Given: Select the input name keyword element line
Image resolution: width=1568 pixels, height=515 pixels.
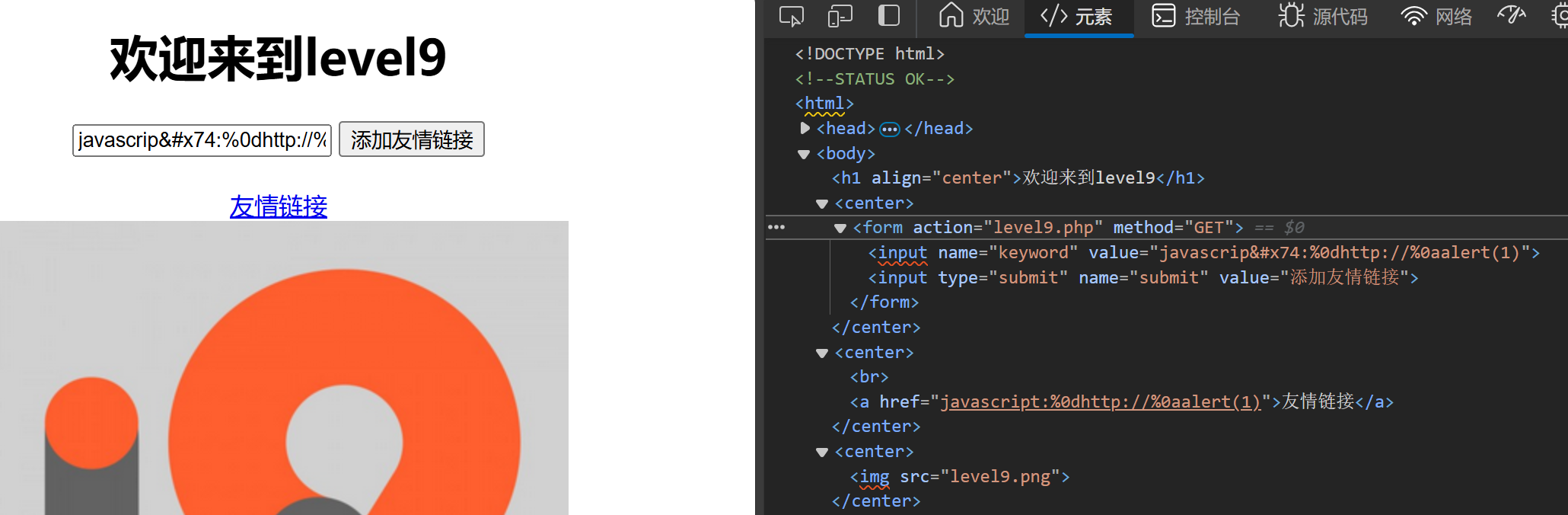Looking at the screenshot, I should point(1204,252).
